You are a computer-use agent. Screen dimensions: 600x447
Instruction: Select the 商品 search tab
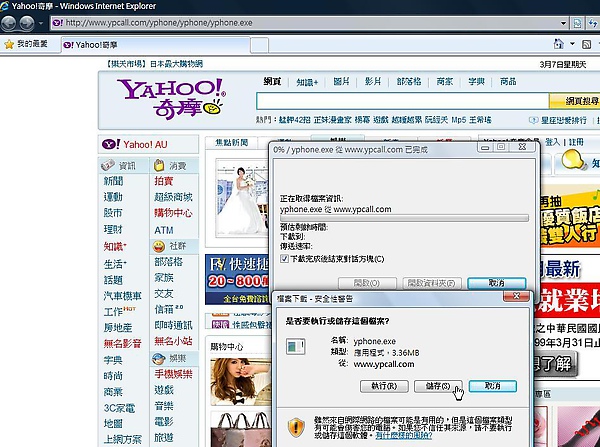[x=508, y=82]
